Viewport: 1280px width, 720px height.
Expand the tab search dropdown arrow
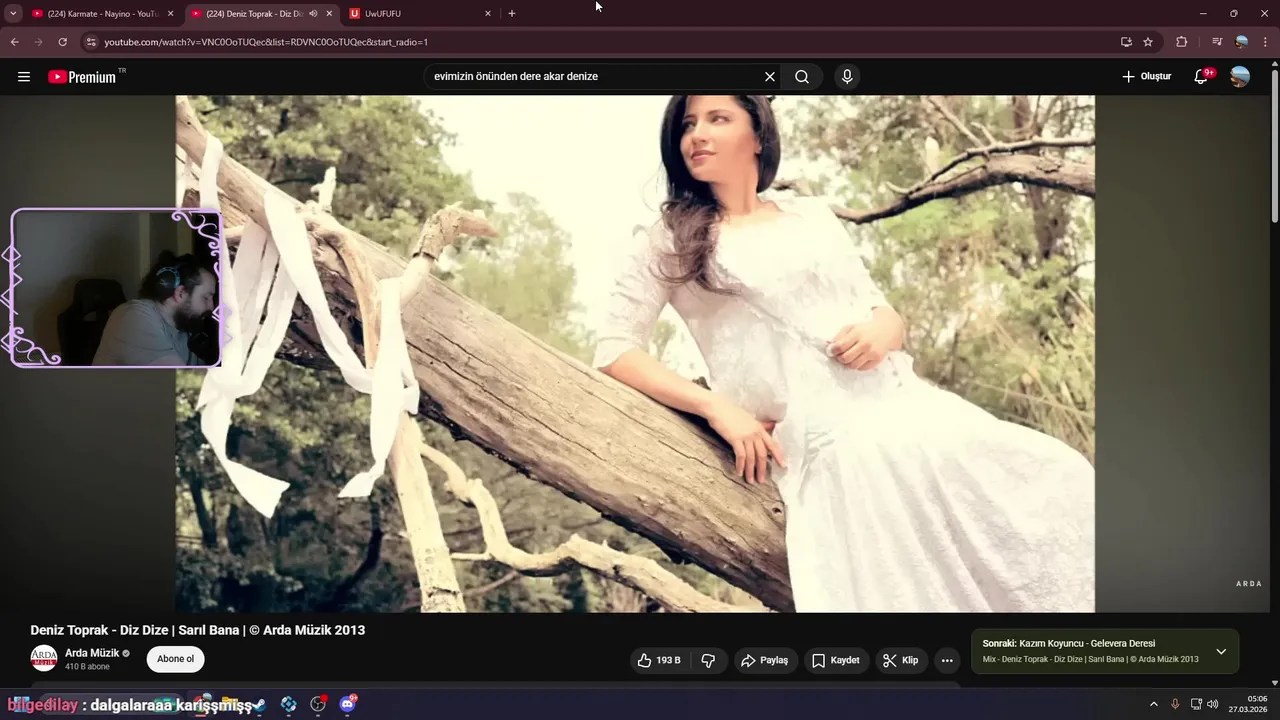pyautogui.click(x=13, y=14)
